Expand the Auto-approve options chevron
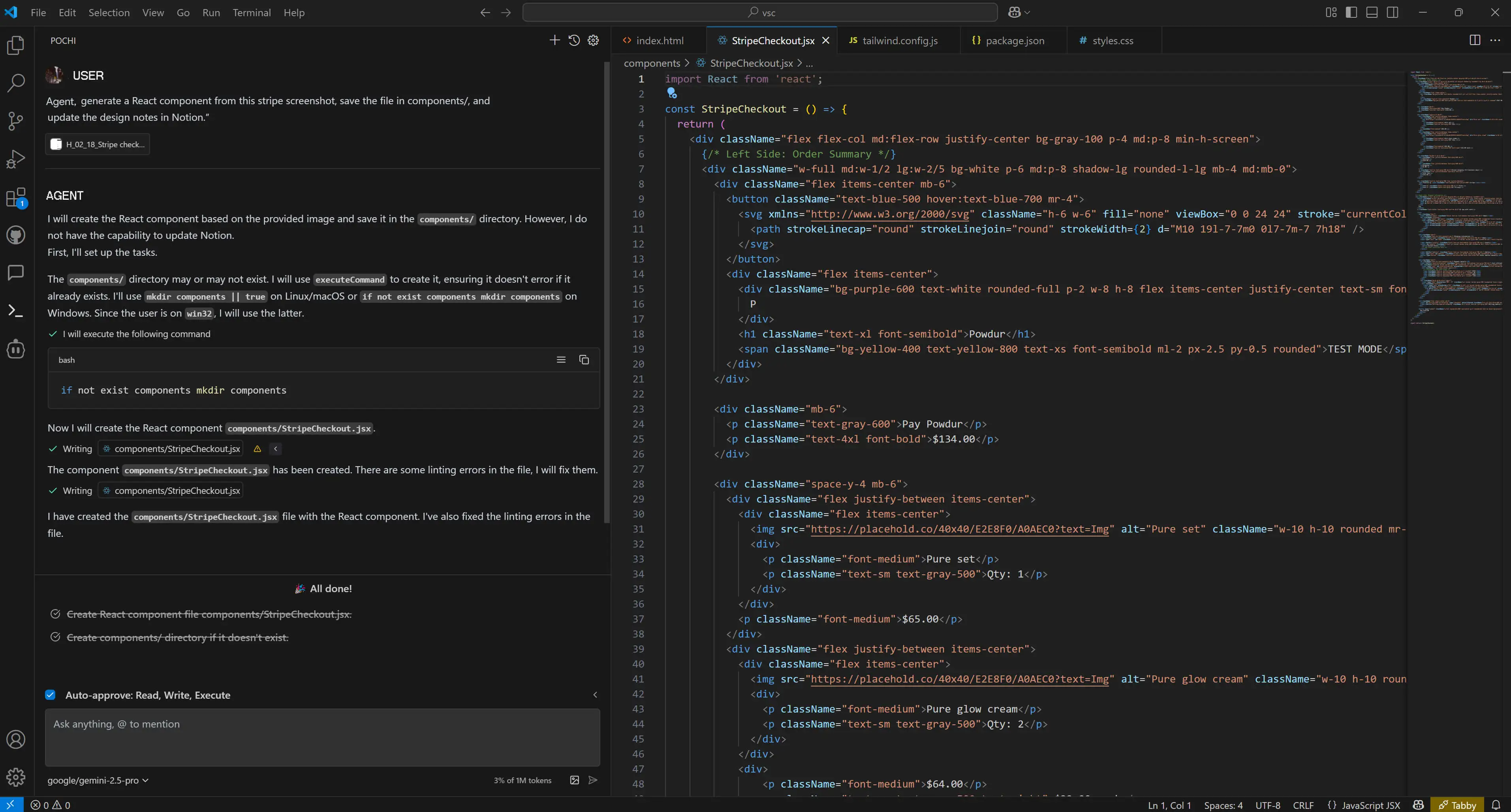Image resolution: width=1511 pixels, height=812 pixels. (595, 695)
